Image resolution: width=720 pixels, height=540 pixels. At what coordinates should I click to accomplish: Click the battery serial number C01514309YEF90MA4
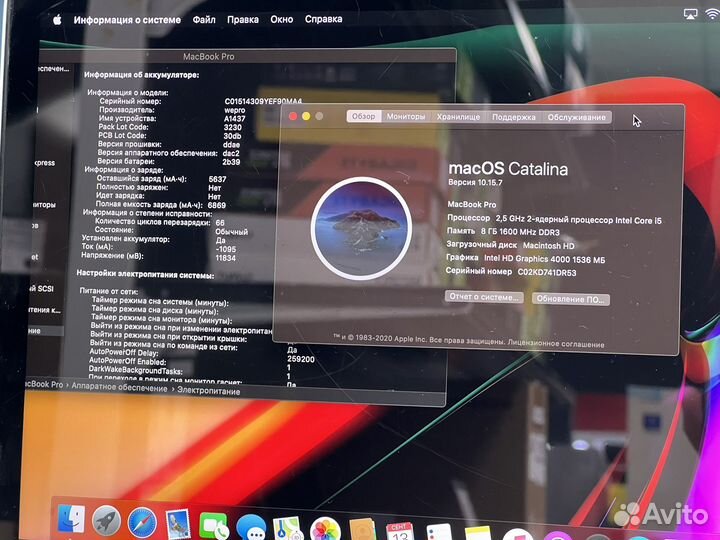263,101
